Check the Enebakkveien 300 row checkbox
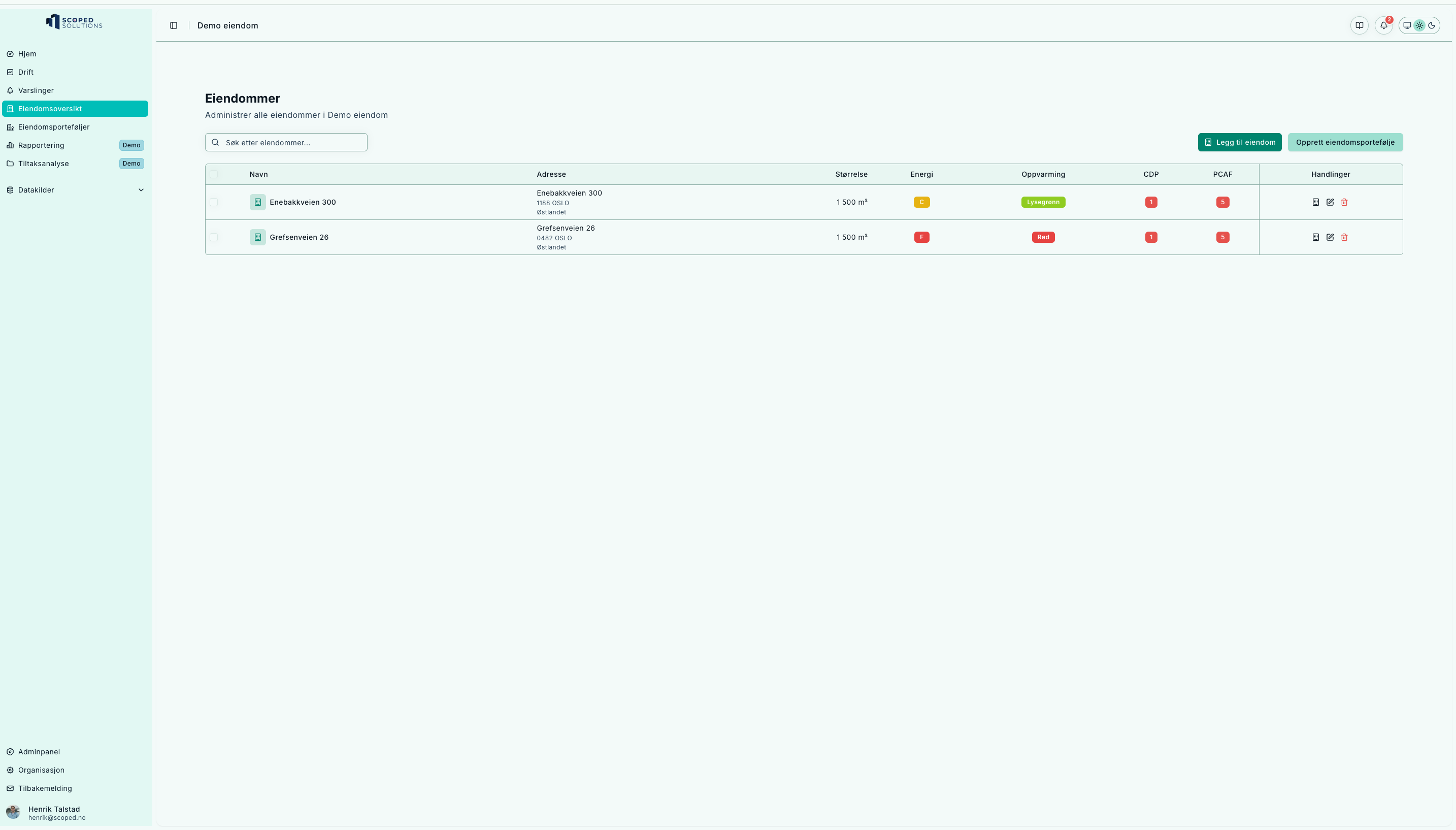Image resolution: width=1456 pixels, height=830 pixels. pos(214,202)
